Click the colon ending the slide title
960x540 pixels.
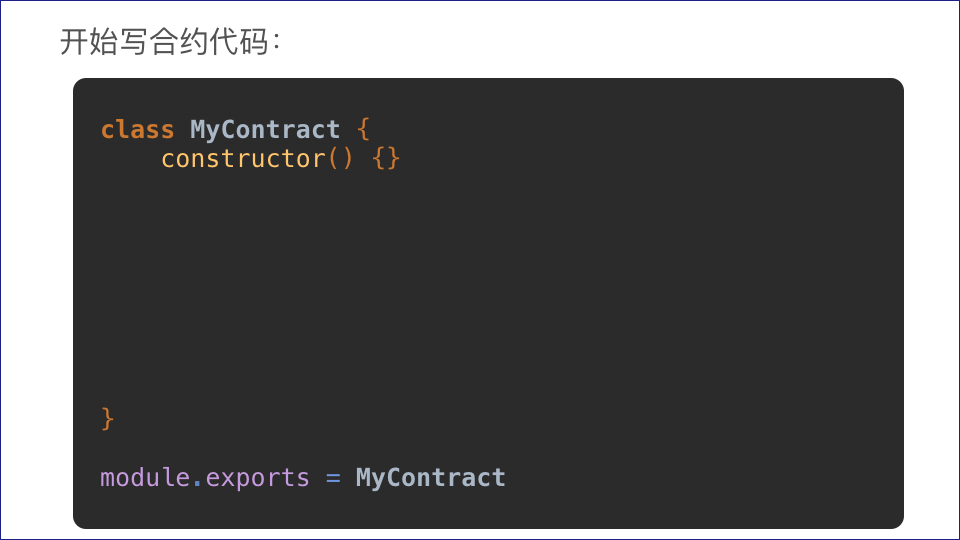click(x=276, y=43)
